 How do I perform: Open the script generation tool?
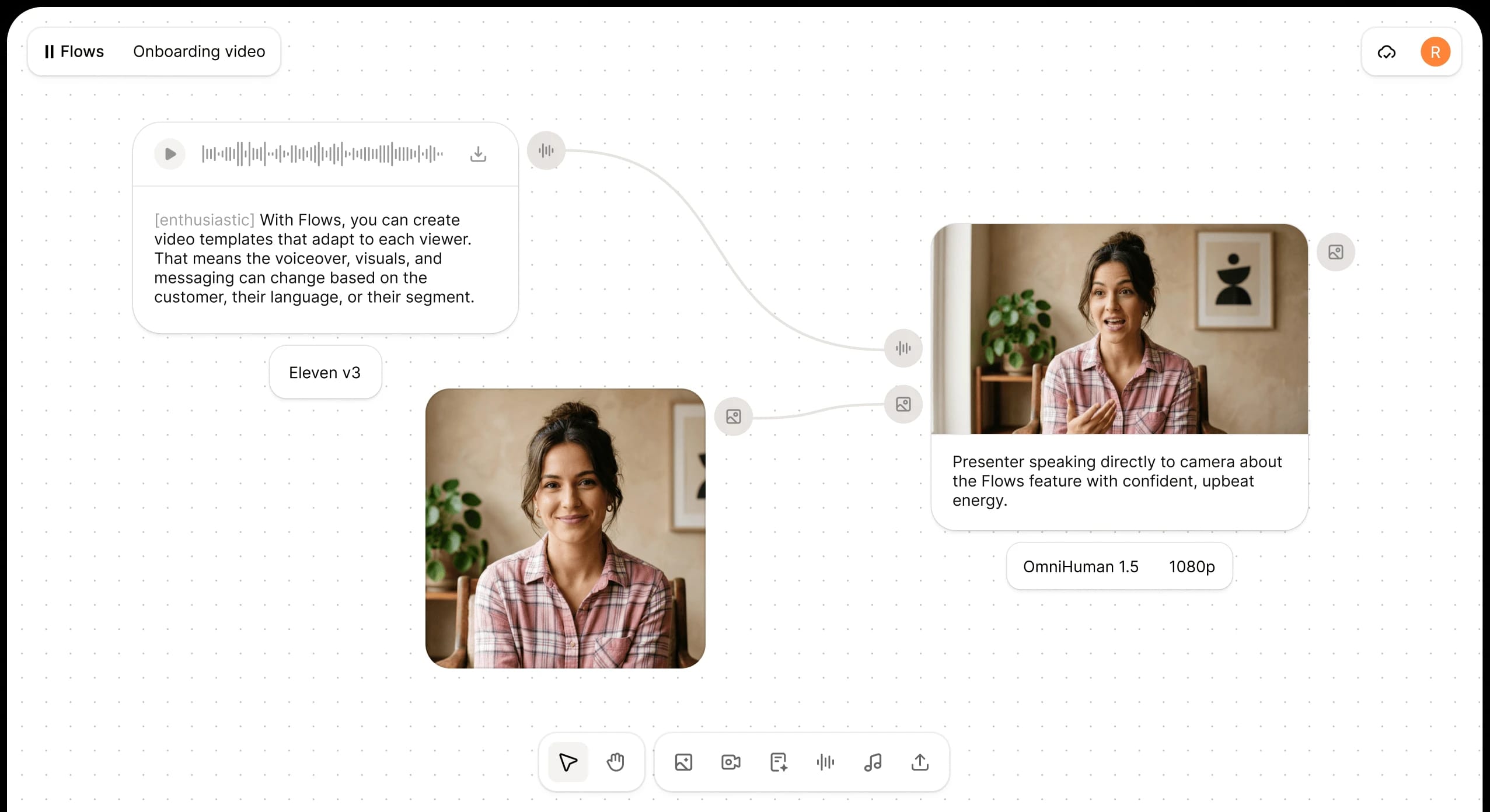click(777, 762)
